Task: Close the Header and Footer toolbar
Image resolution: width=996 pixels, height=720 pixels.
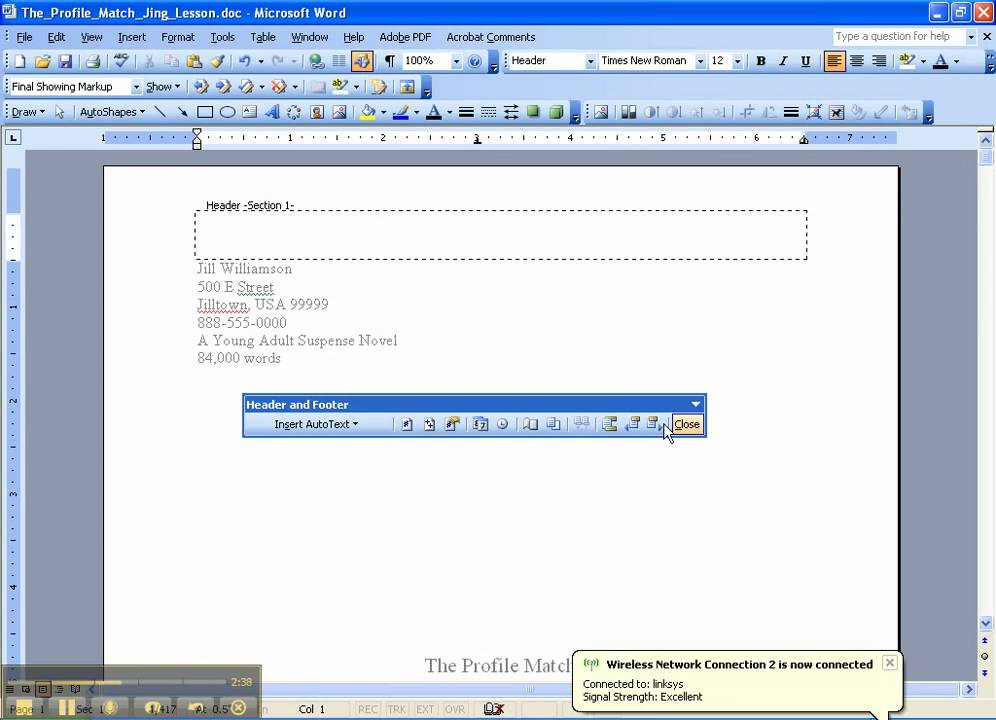Action: point(687,424)
